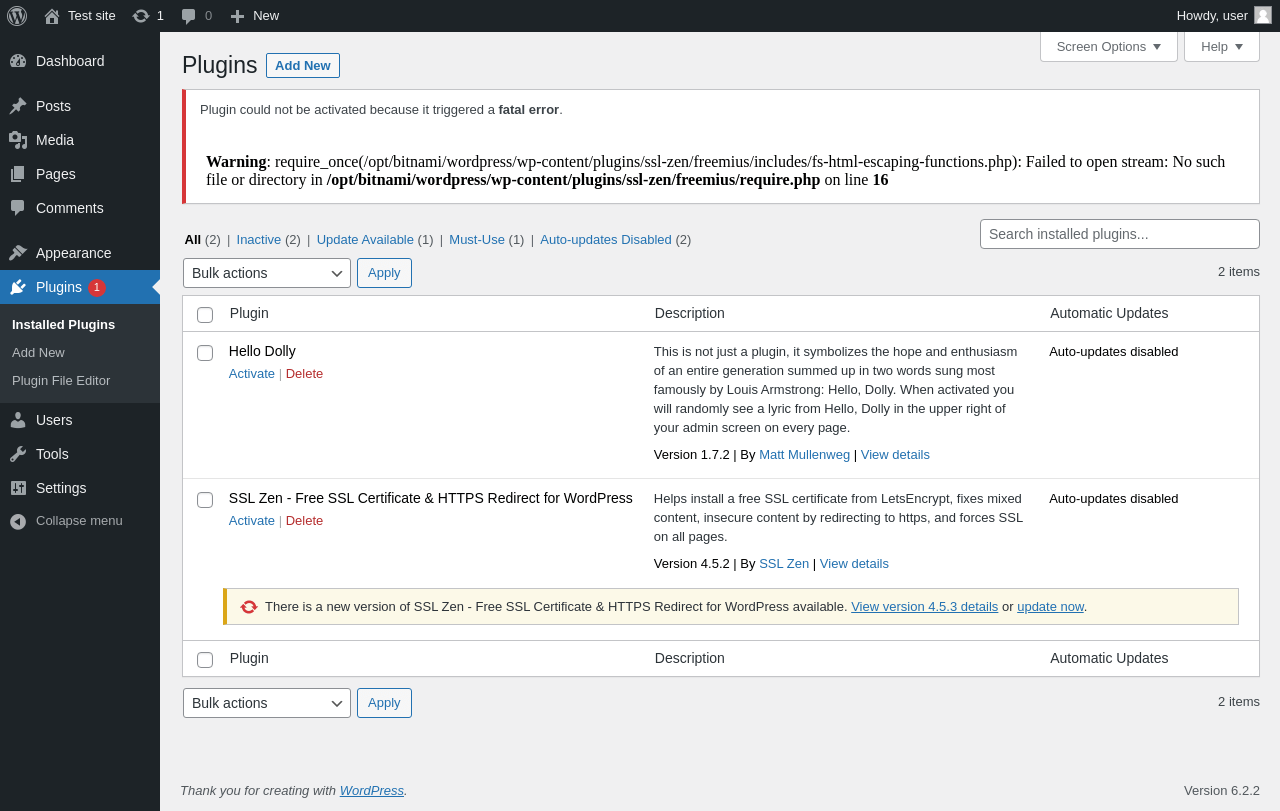Open the Howdy, user account menu
The height and width of the screenshot is (811, 1280).
(1224, 16)
